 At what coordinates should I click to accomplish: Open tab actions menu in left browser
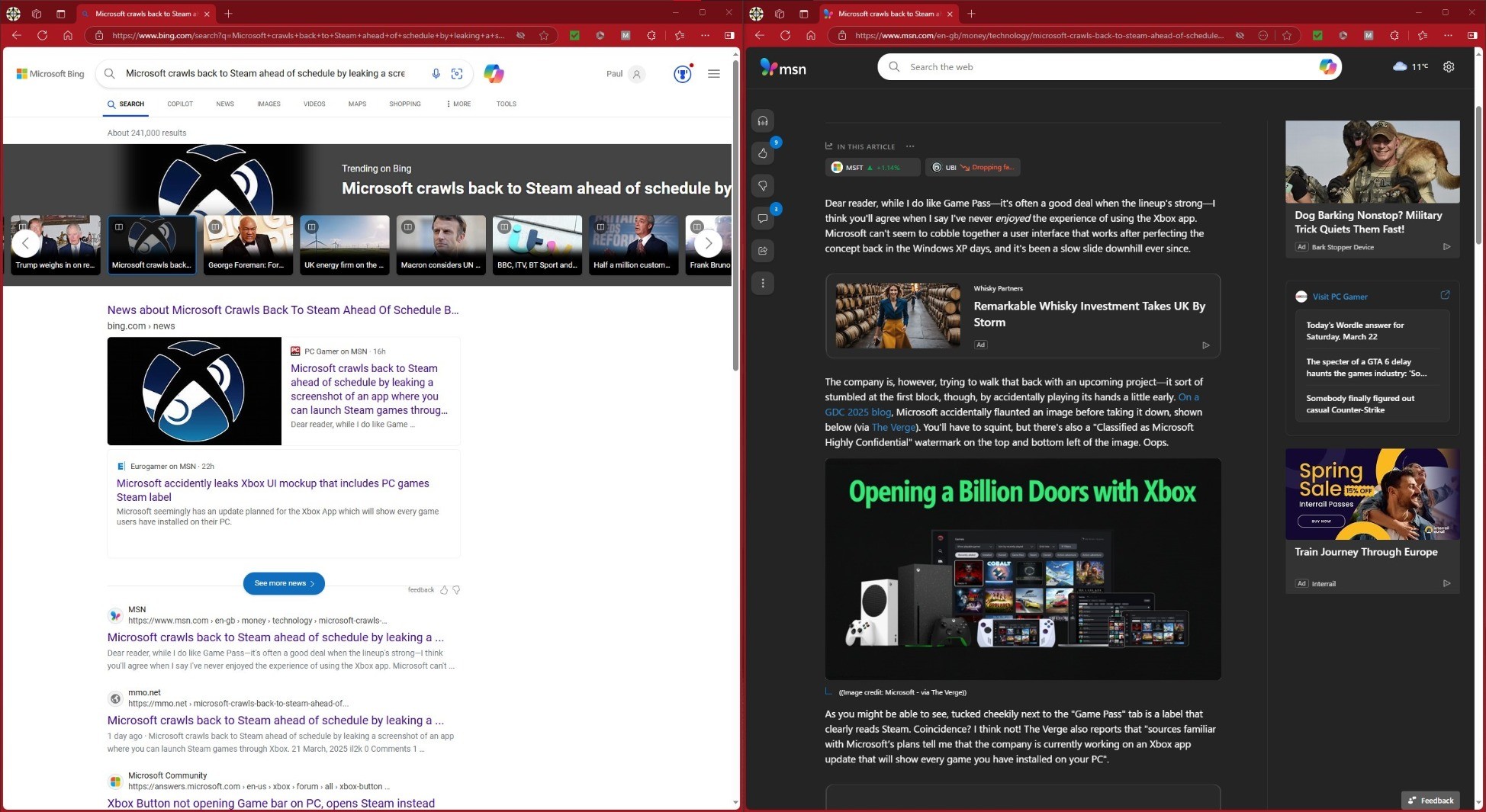tap(60, 14)
